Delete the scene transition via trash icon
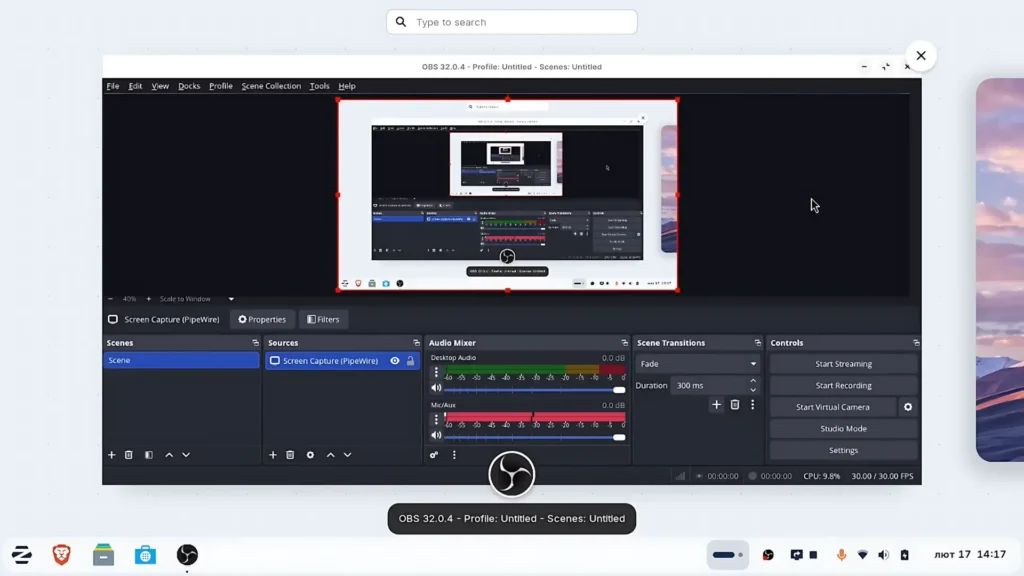 pos(735,405)
